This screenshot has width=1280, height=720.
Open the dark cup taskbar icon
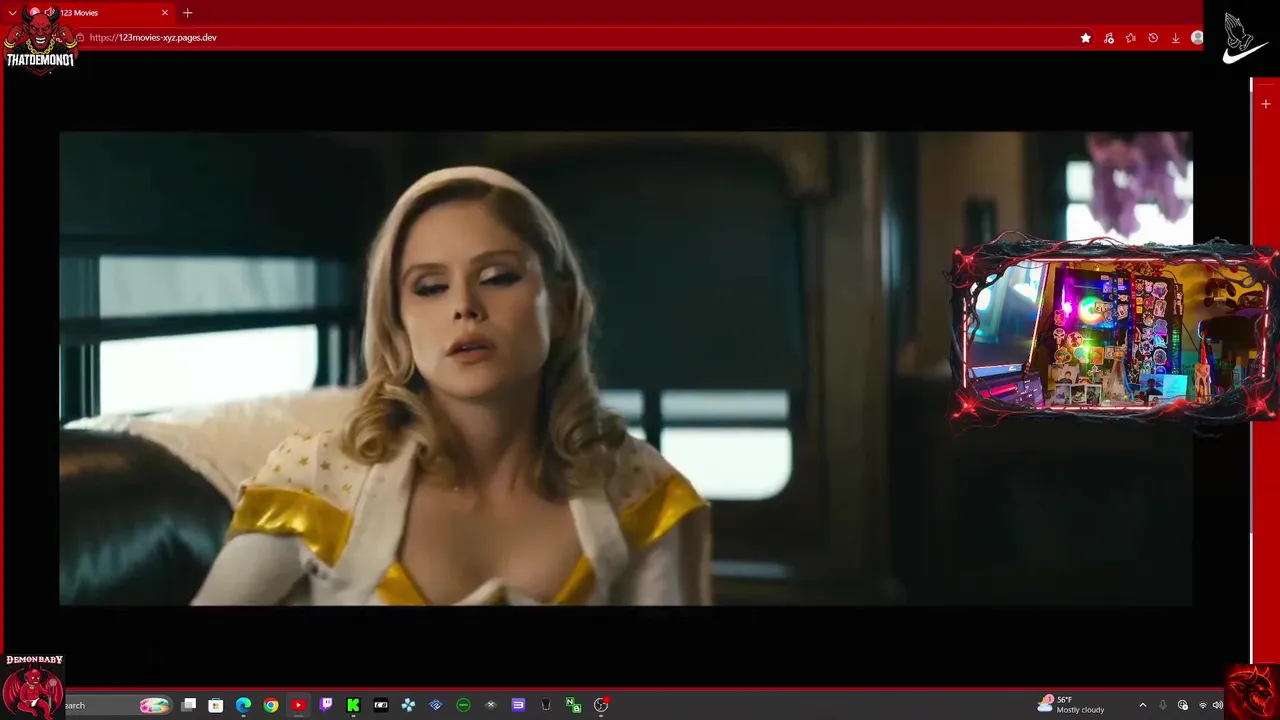point(546,705)
